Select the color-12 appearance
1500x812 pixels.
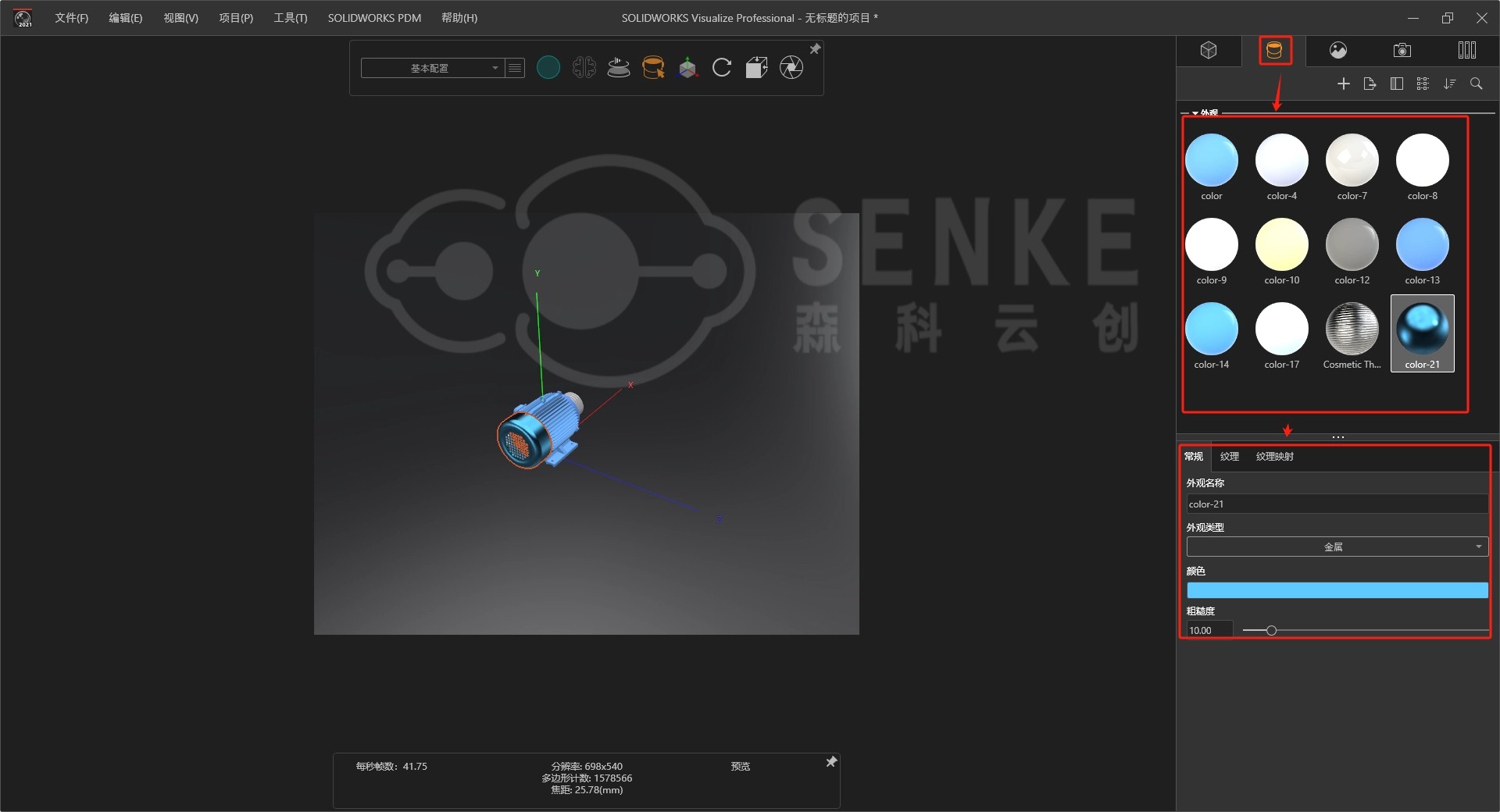coord(1352,251)
